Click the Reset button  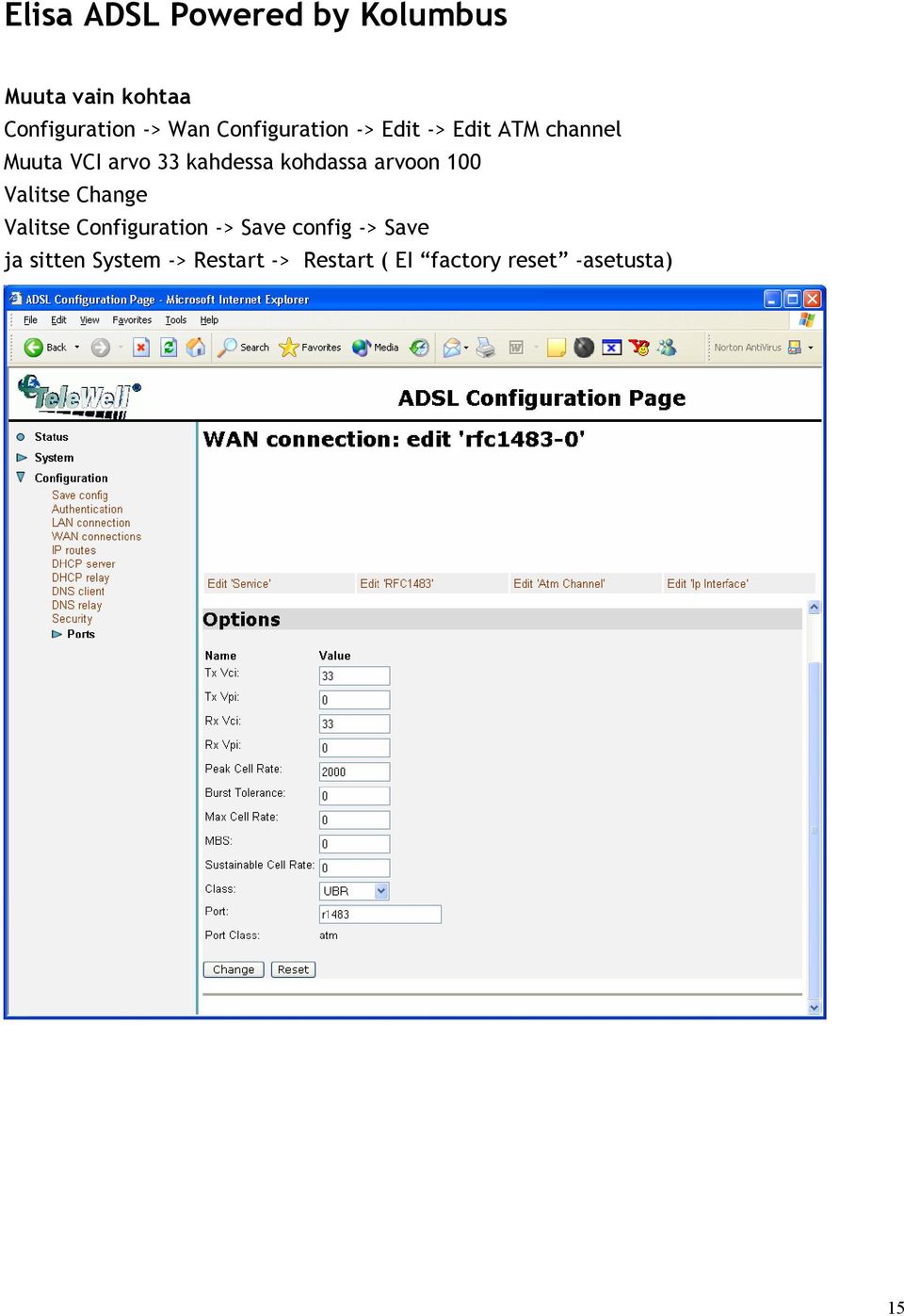(293, 969)
